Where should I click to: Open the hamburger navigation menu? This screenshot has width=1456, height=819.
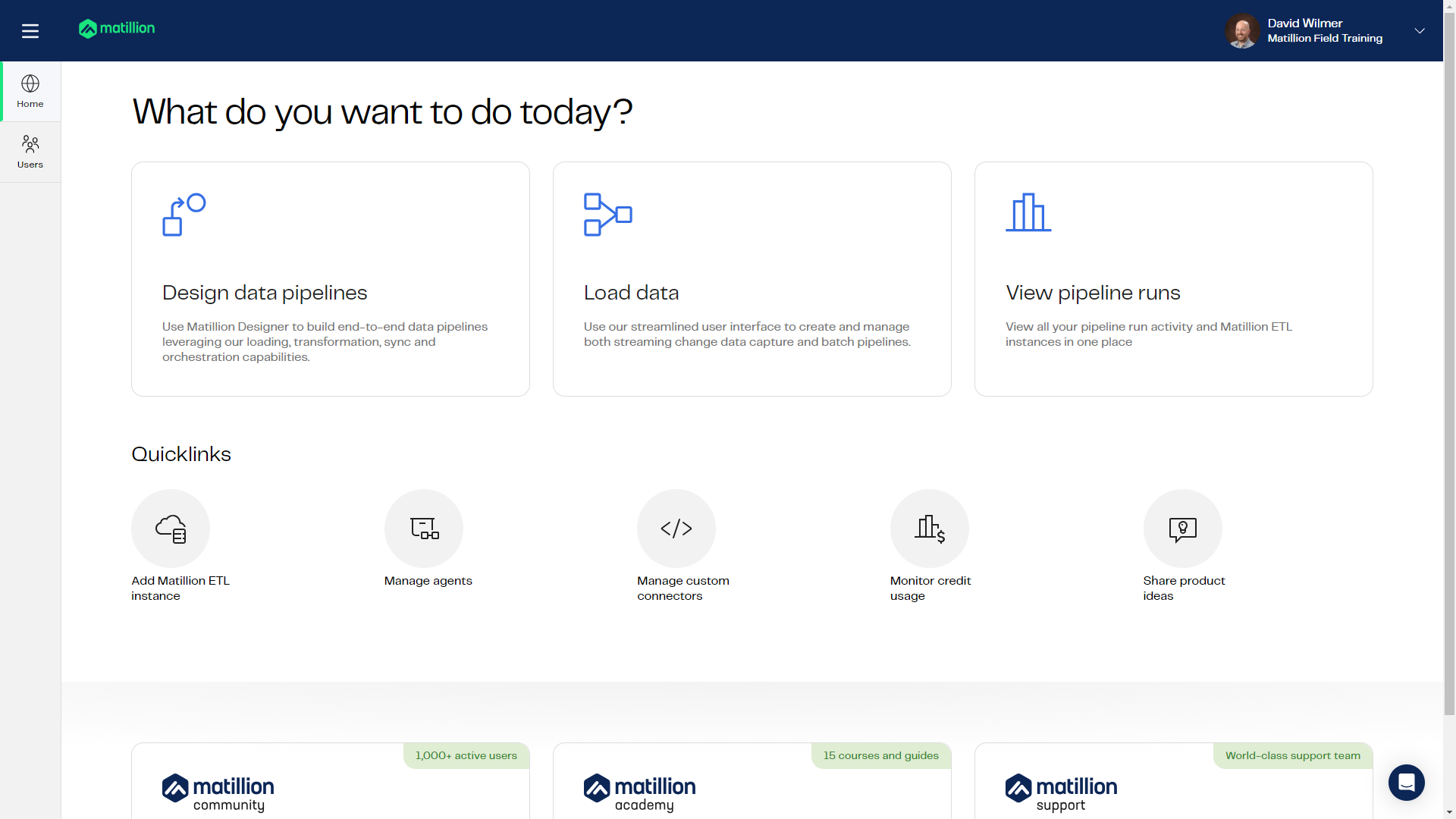(x=30, y=30)
